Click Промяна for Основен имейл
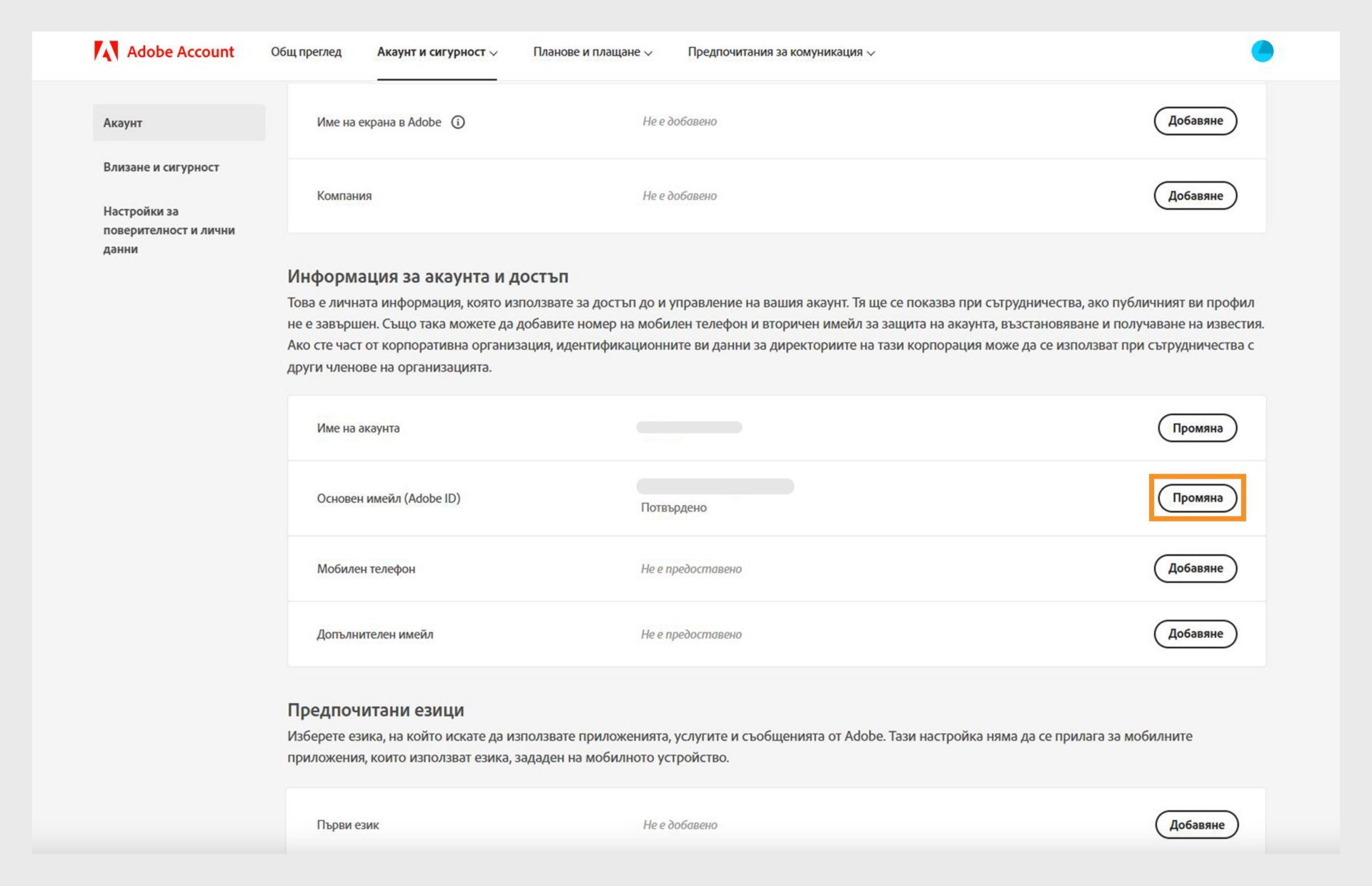Screen dimensions: 1372x886 (1197, 498)
